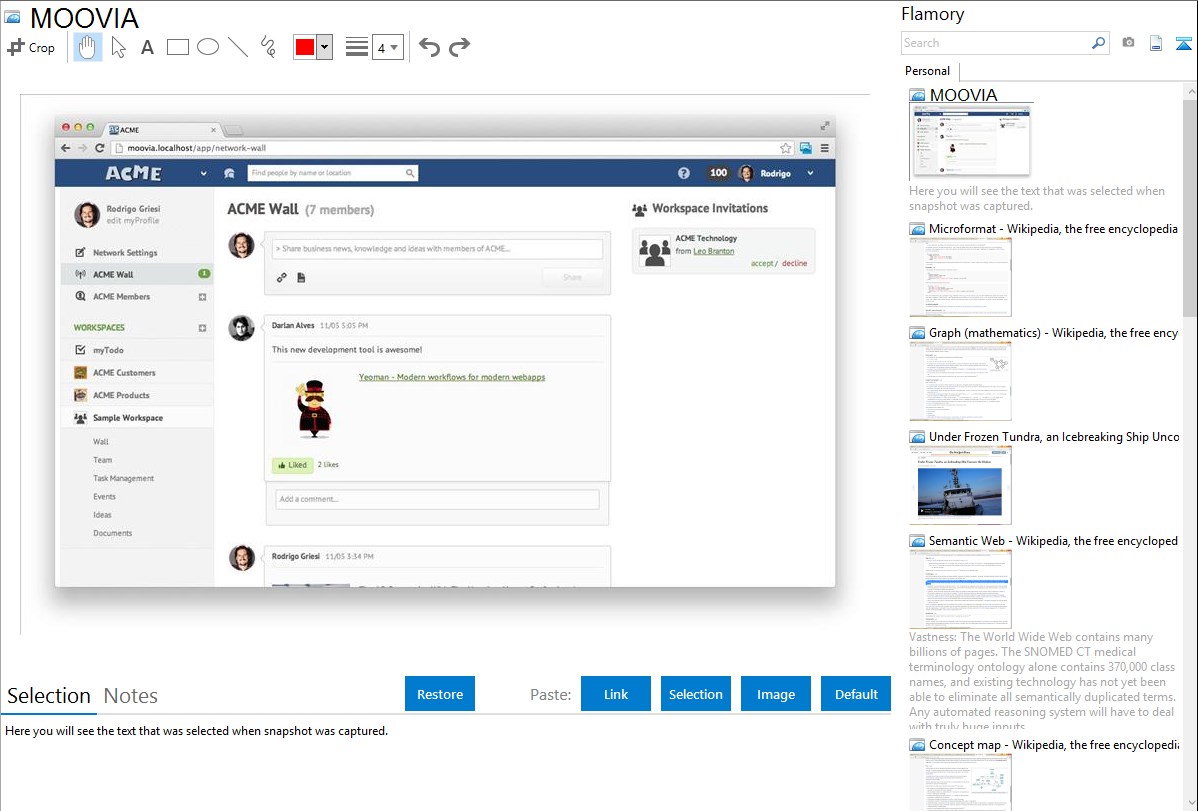
Task: Select the Crop tool
Action: pos(31,47)
